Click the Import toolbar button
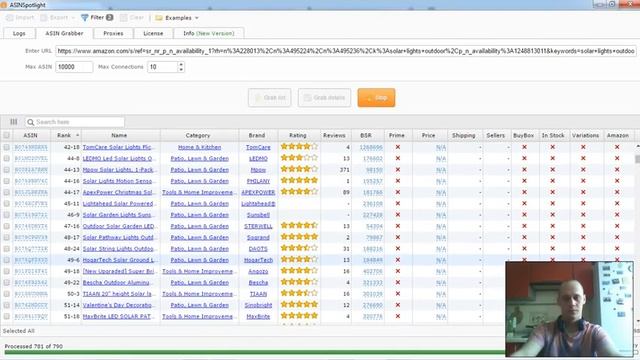This screenshot has width=640, height=360. click(x=20, y=18)
